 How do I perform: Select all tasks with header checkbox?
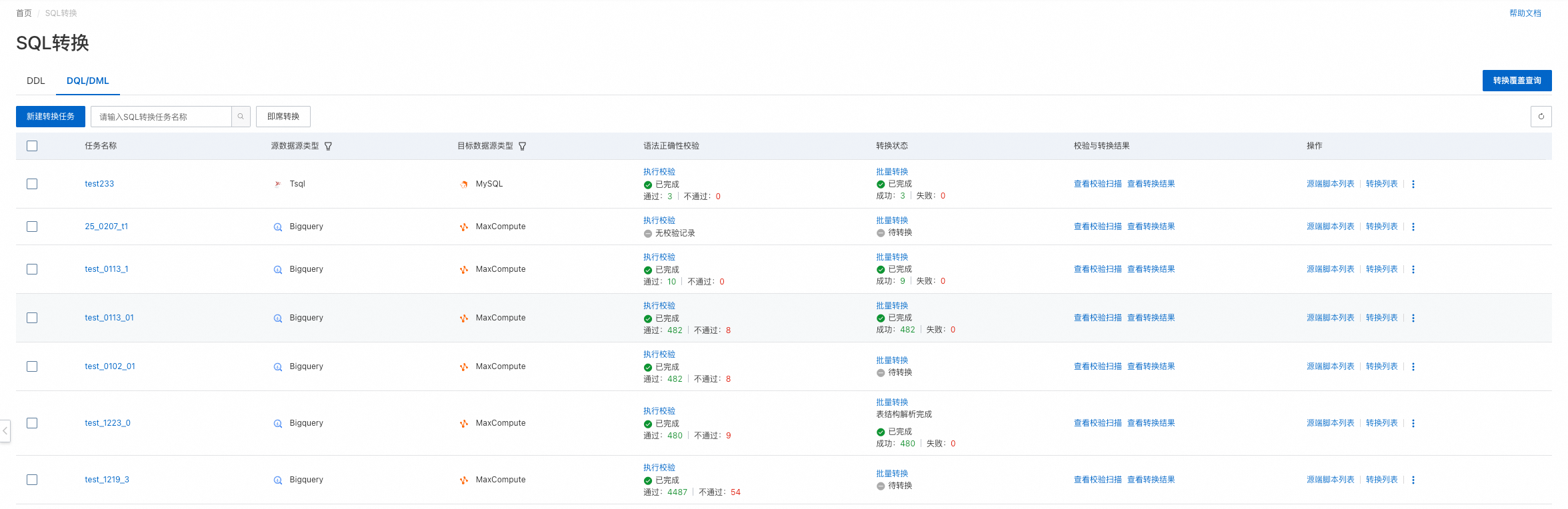pos(32,146)
